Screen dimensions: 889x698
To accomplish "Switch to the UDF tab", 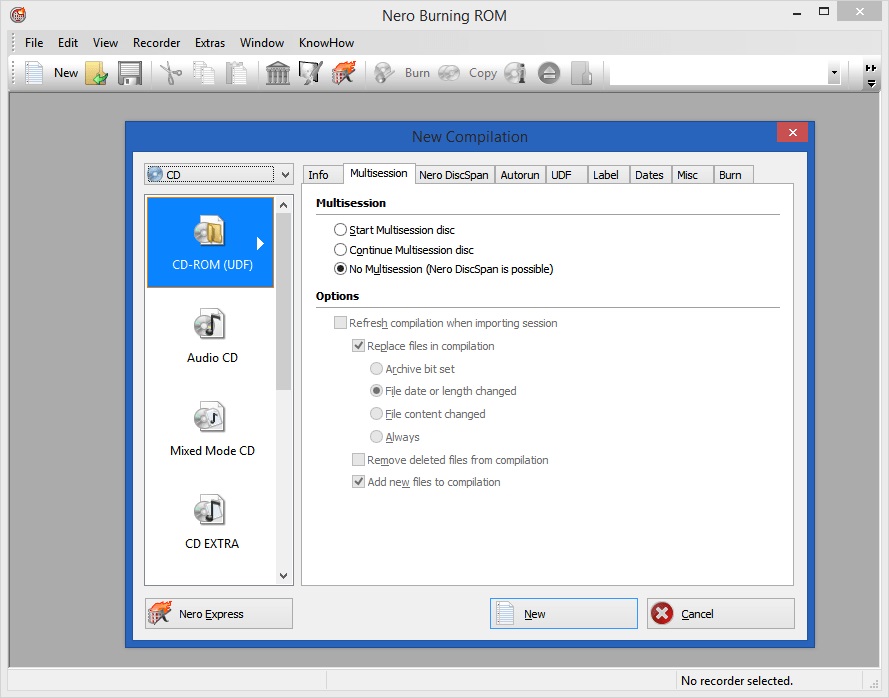I will pyautogui.click(x=566, y=175).
